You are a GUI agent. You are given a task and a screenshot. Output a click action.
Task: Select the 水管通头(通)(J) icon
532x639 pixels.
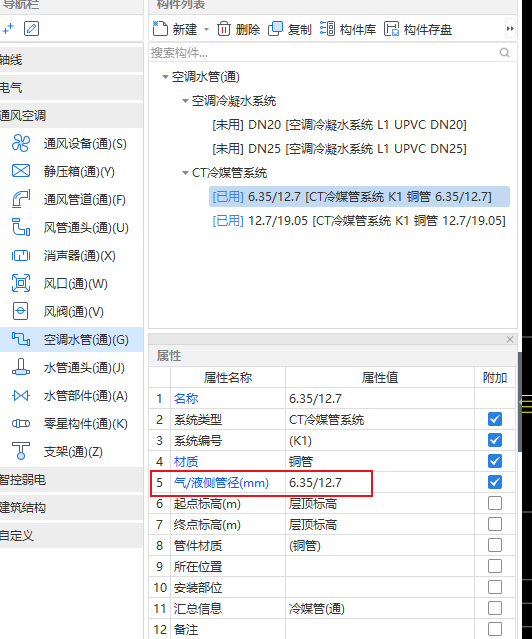click(21, 367)
